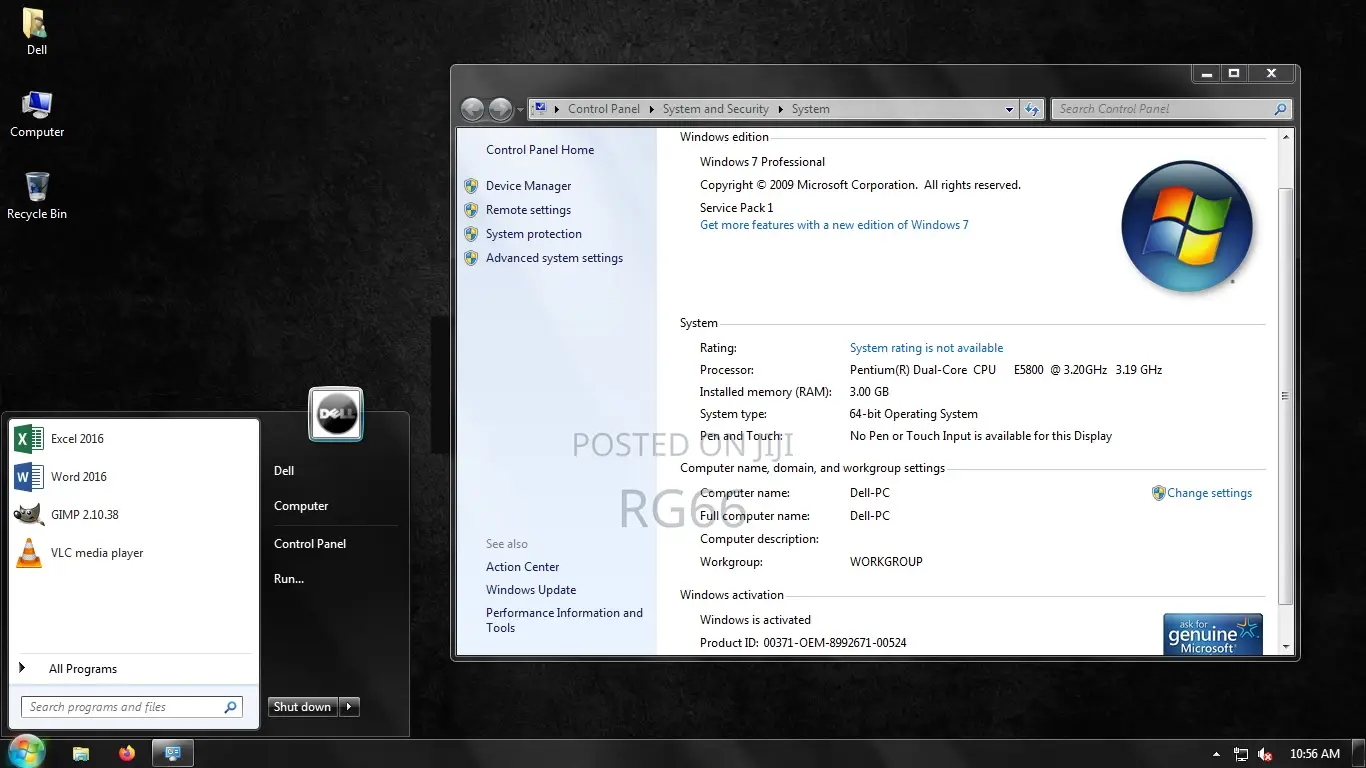Click the Shut down button
Viewport: 1366px width, 768px height.
point(302,707)
